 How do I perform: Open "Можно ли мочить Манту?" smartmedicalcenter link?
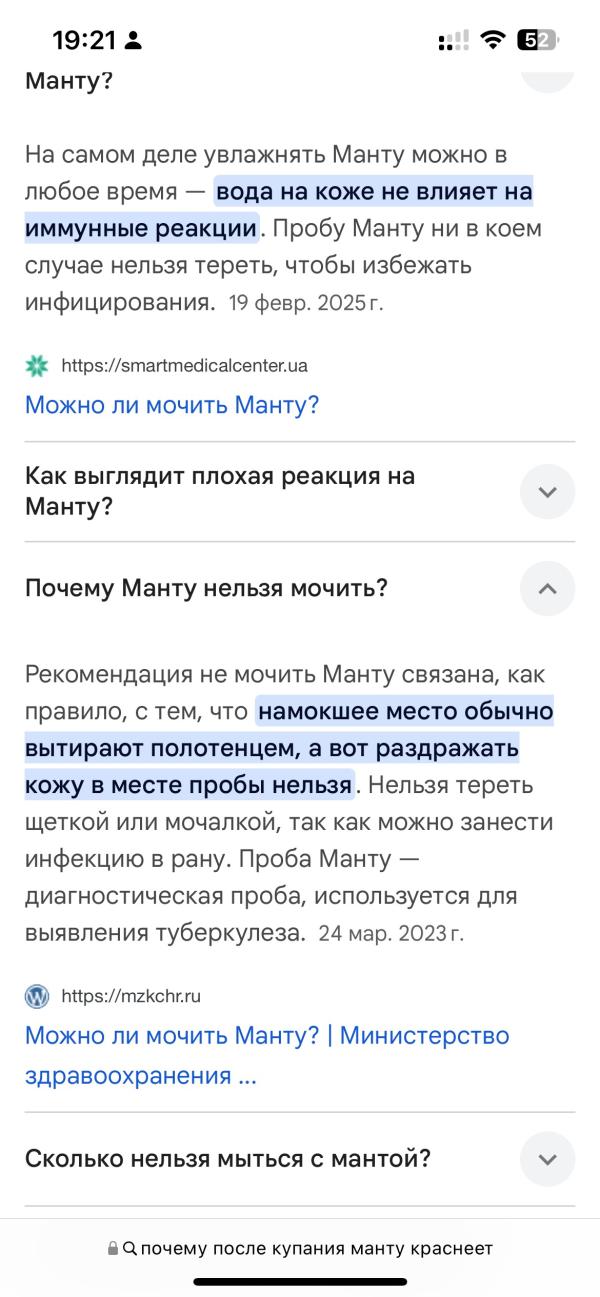coord(172,405)
